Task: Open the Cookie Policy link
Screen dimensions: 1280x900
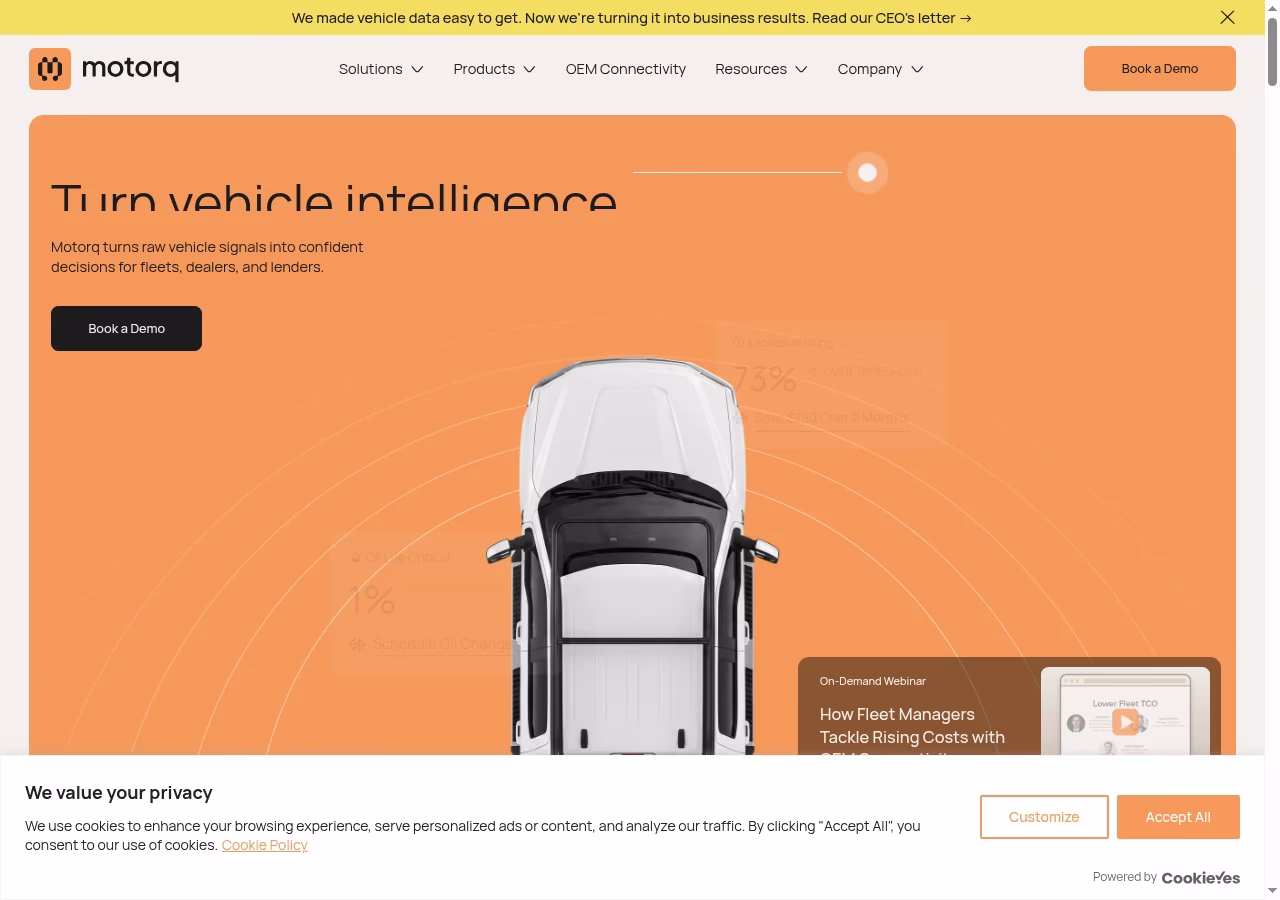Action: (265, 845)
